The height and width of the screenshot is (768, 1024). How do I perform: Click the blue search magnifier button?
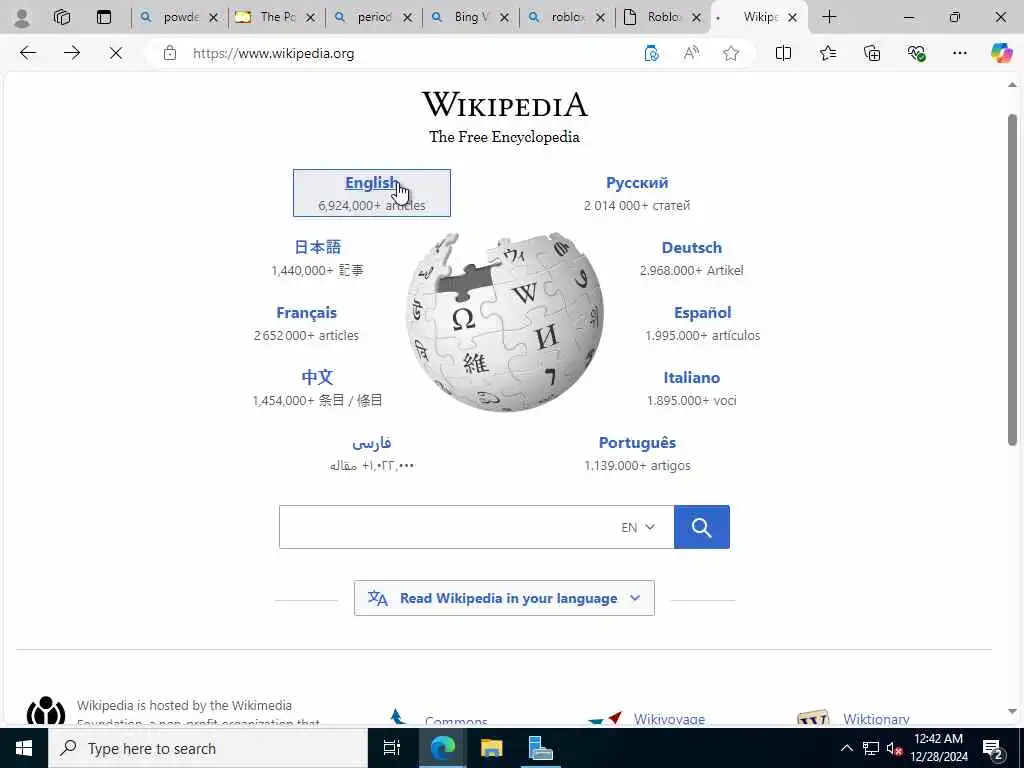coord(701,527)
